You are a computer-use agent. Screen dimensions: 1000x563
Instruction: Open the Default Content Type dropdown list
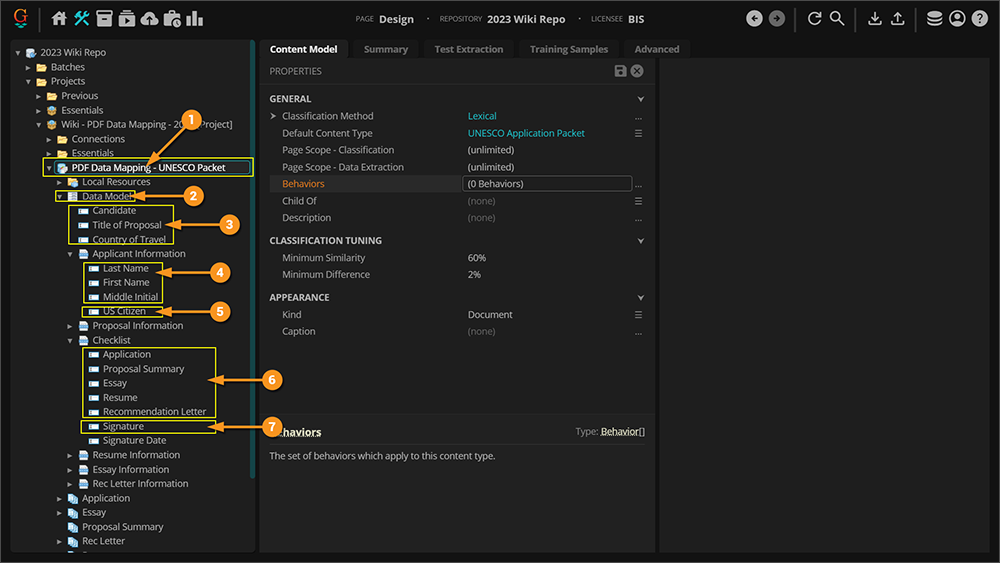coord(638,133)
